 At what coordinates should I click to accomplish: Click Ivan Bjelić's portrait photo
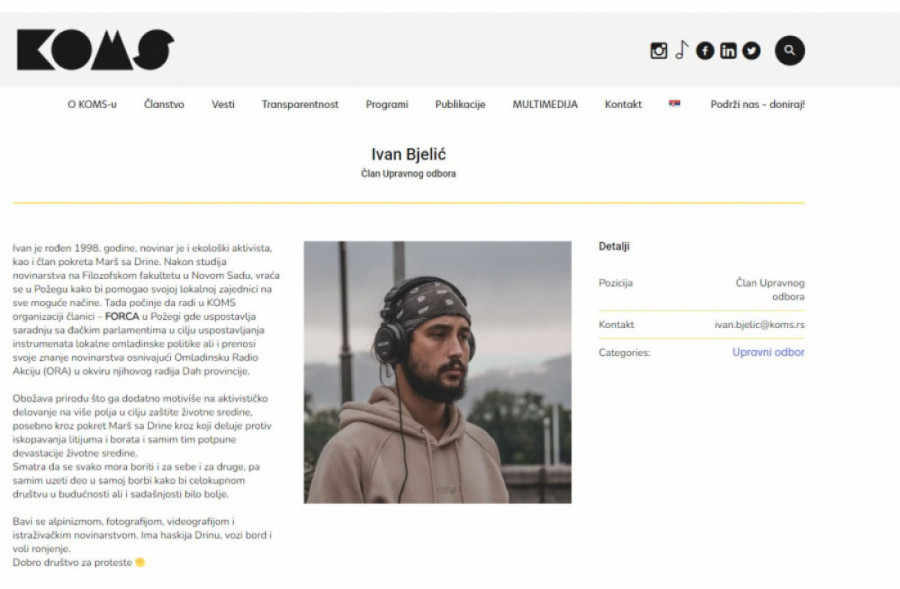point(437,372)
